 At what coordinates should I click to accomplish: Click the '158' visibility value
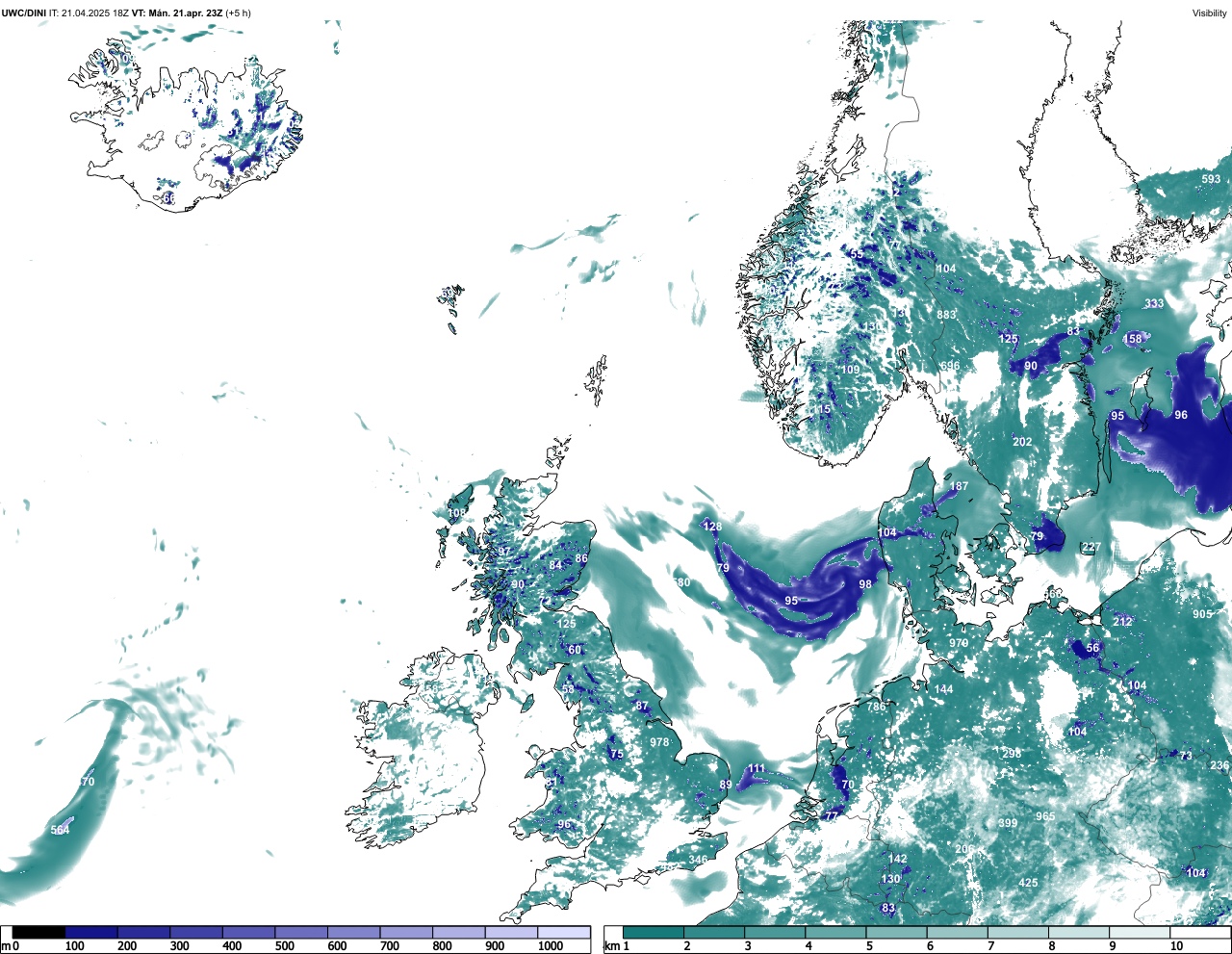click(1133, 339)
